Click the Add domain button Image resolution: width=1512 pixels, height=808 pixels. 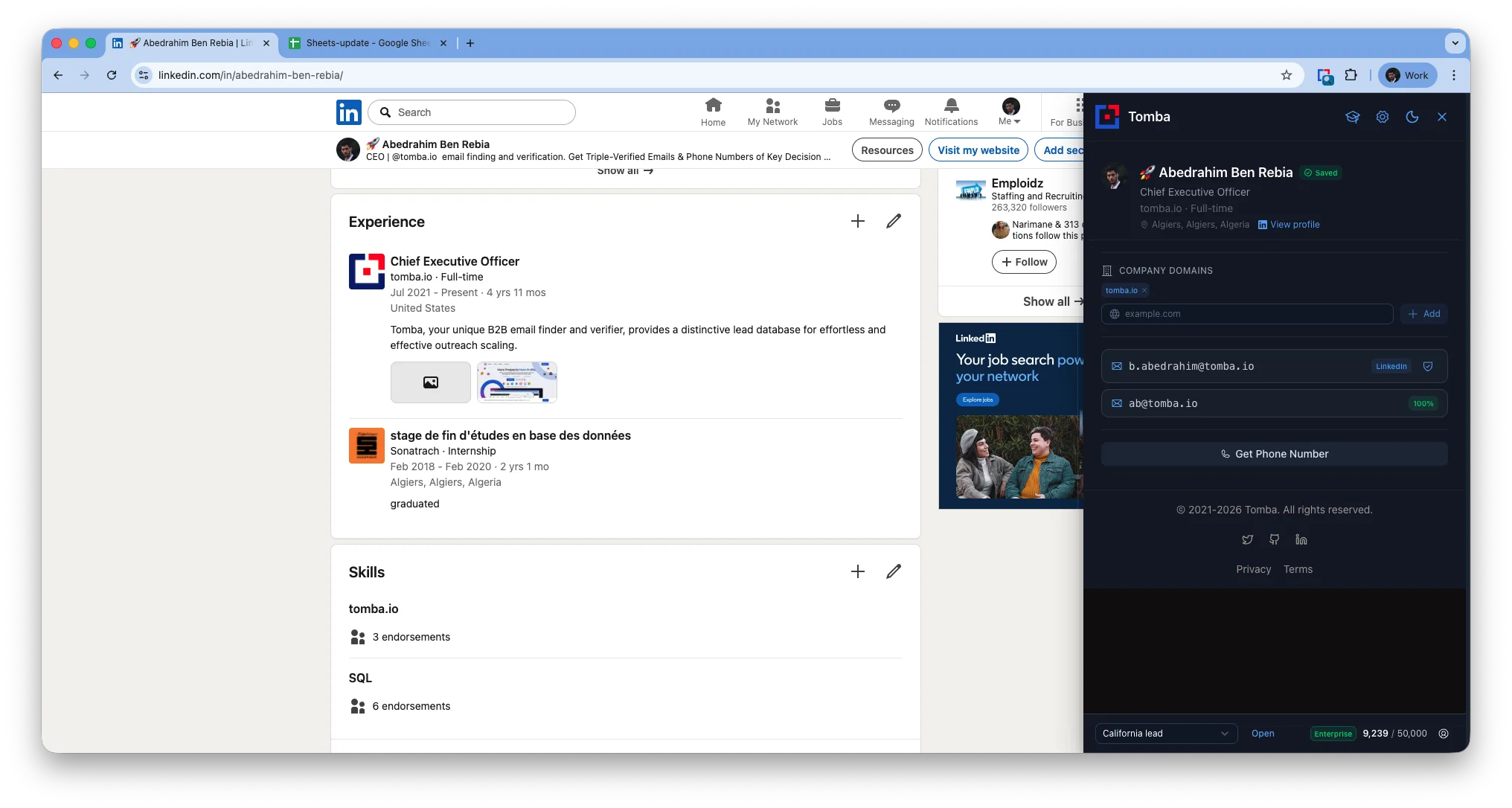[x=1424, y=314]
